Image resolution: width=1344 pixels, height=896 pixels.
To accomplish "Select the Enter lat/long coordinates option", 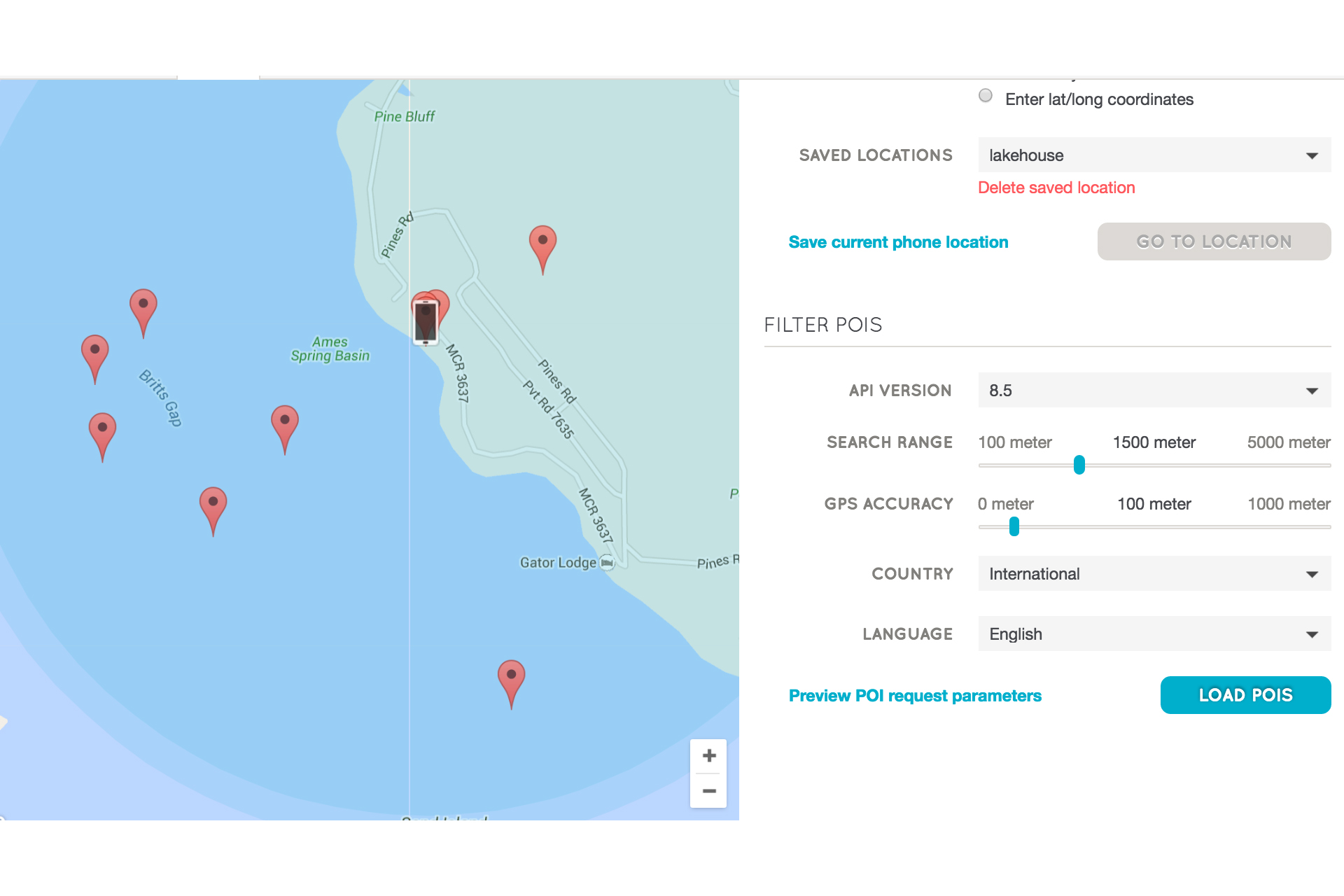I will tap(985, 95).
